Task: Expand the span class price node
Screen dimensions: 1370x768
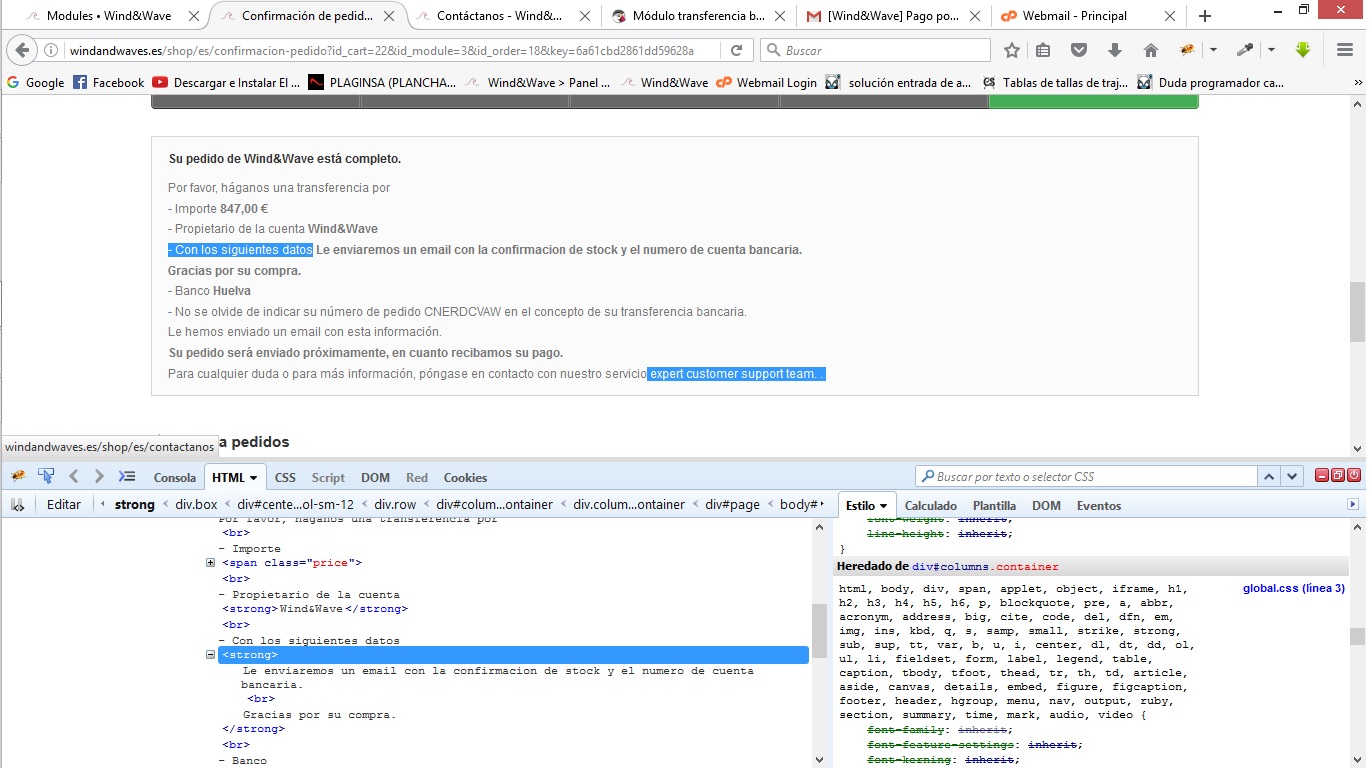Action: 211,563
